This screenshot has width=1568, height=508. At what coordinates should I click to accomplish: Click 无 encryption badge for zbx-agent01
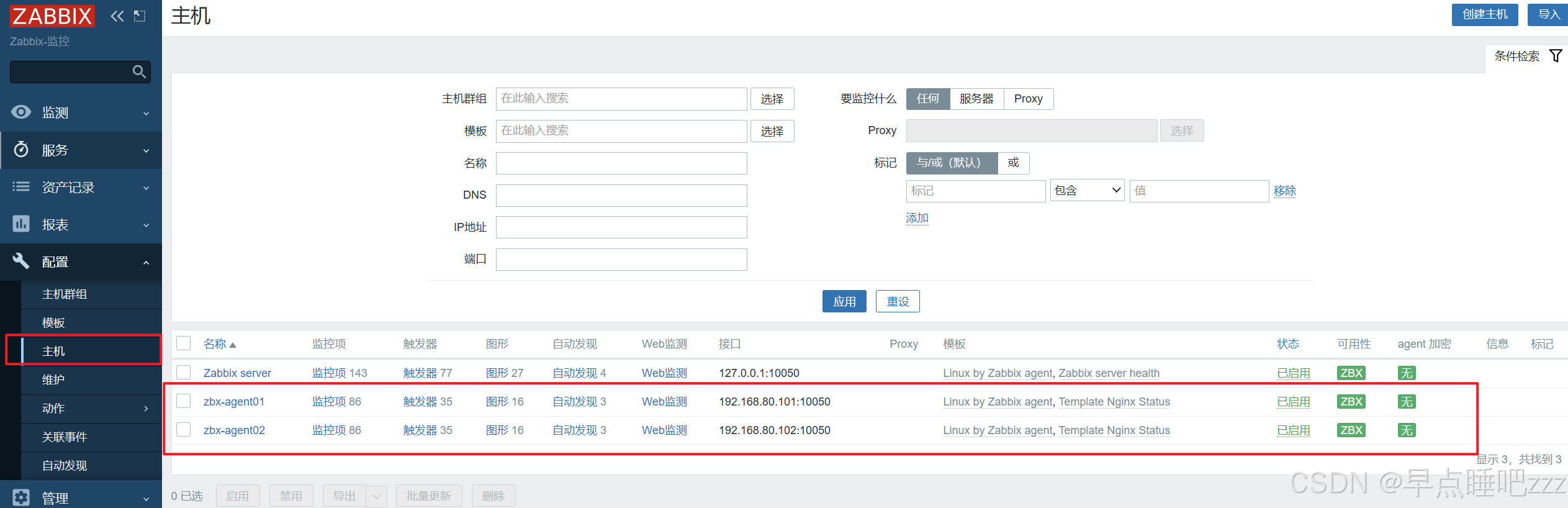(1407, 402)
